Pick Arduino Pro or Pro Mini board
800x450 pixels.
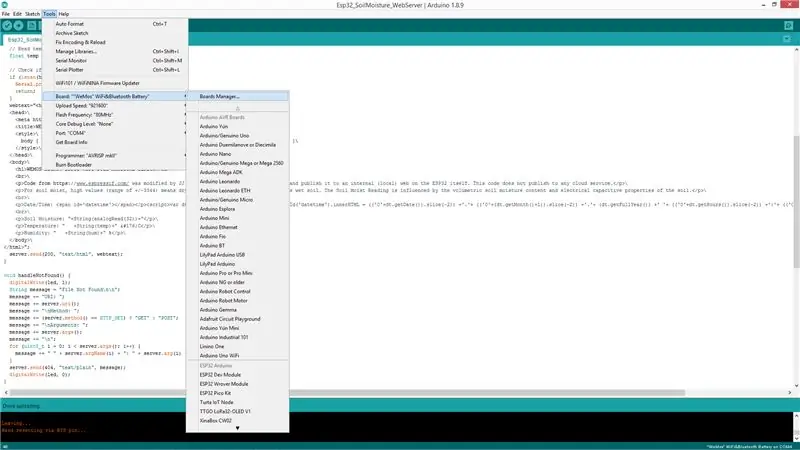[x=237, y=273]
